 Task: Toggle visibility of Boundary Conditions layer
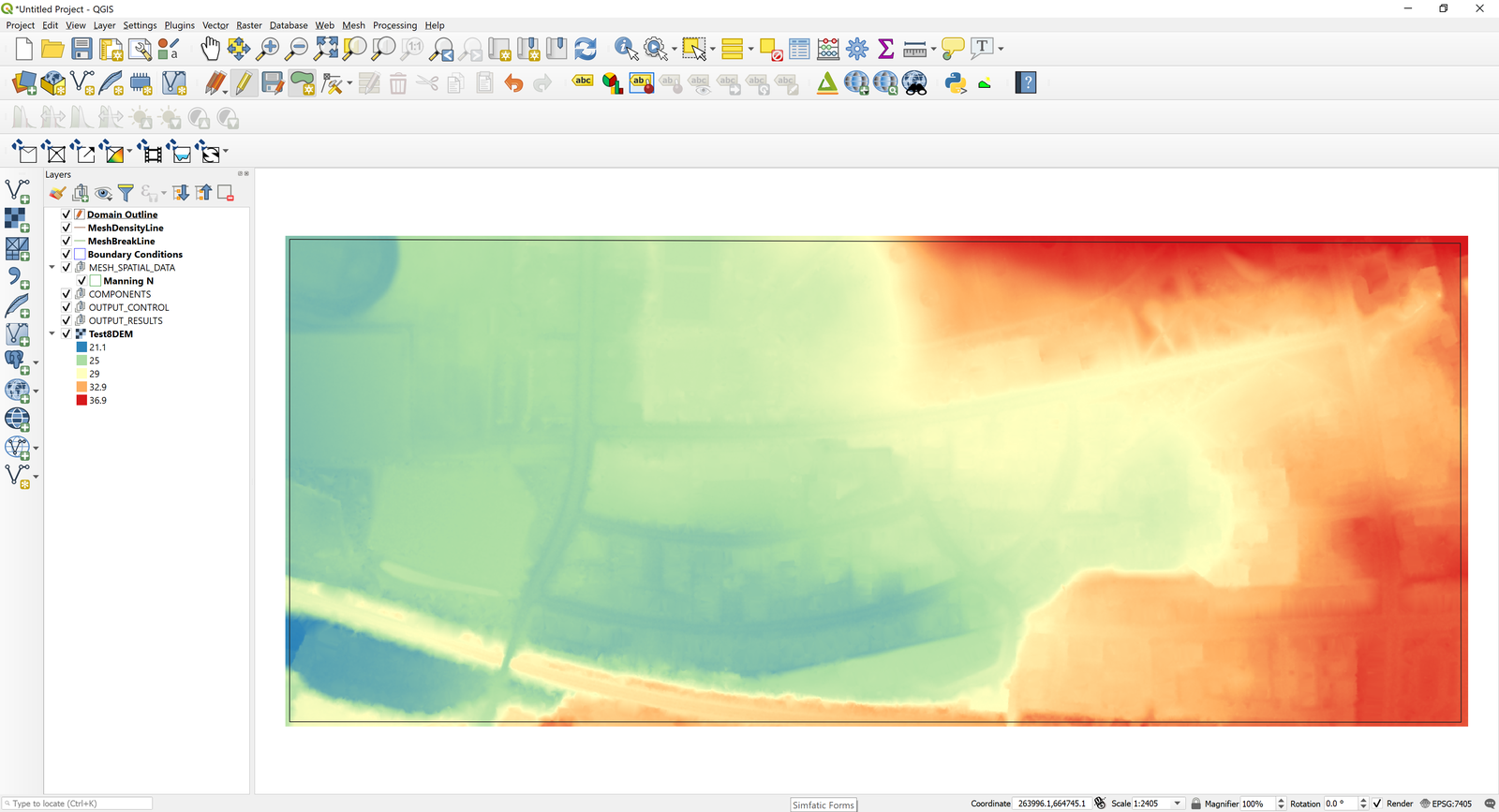[67, 254]
